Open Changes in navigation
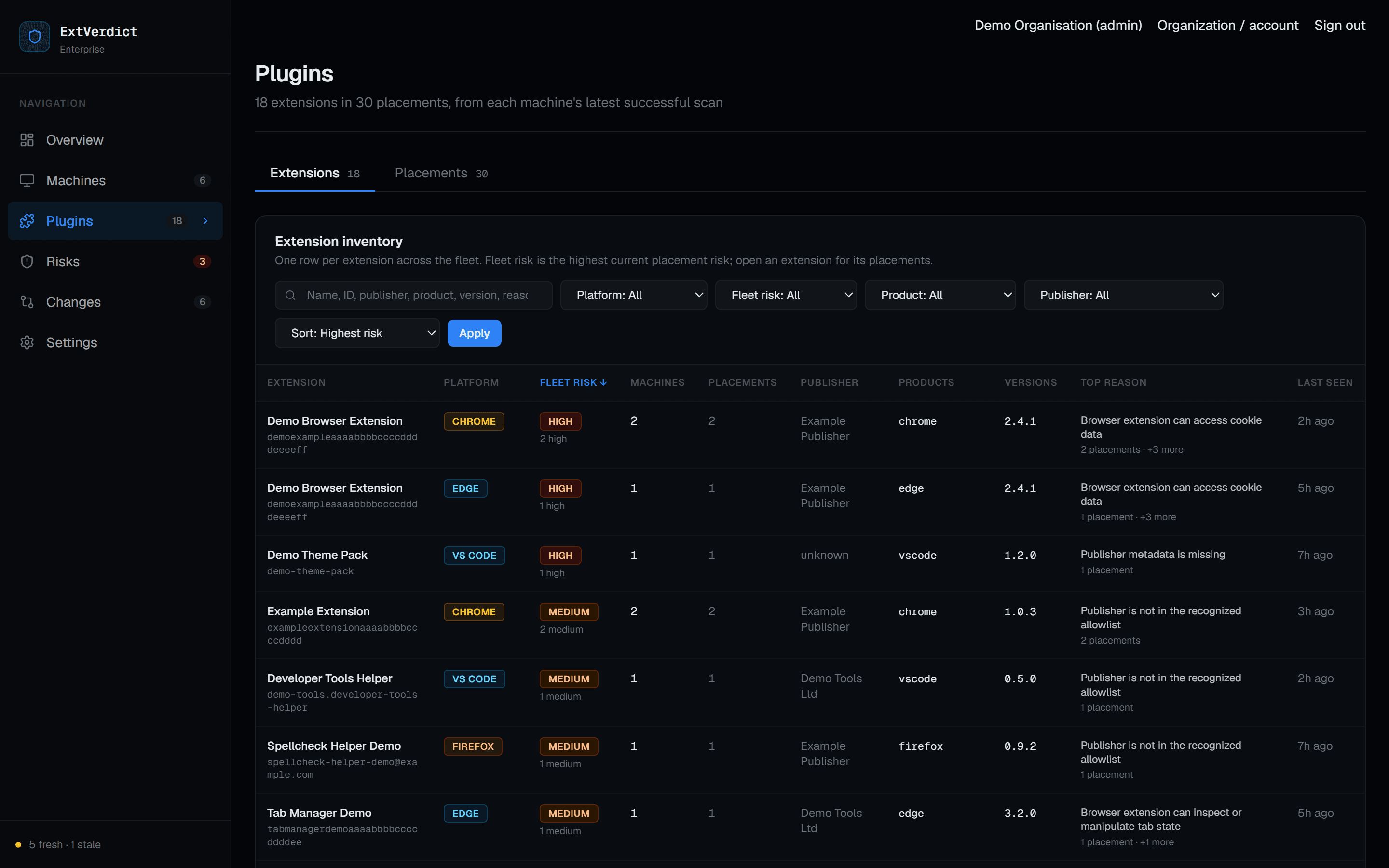 (x=115, y=302)
